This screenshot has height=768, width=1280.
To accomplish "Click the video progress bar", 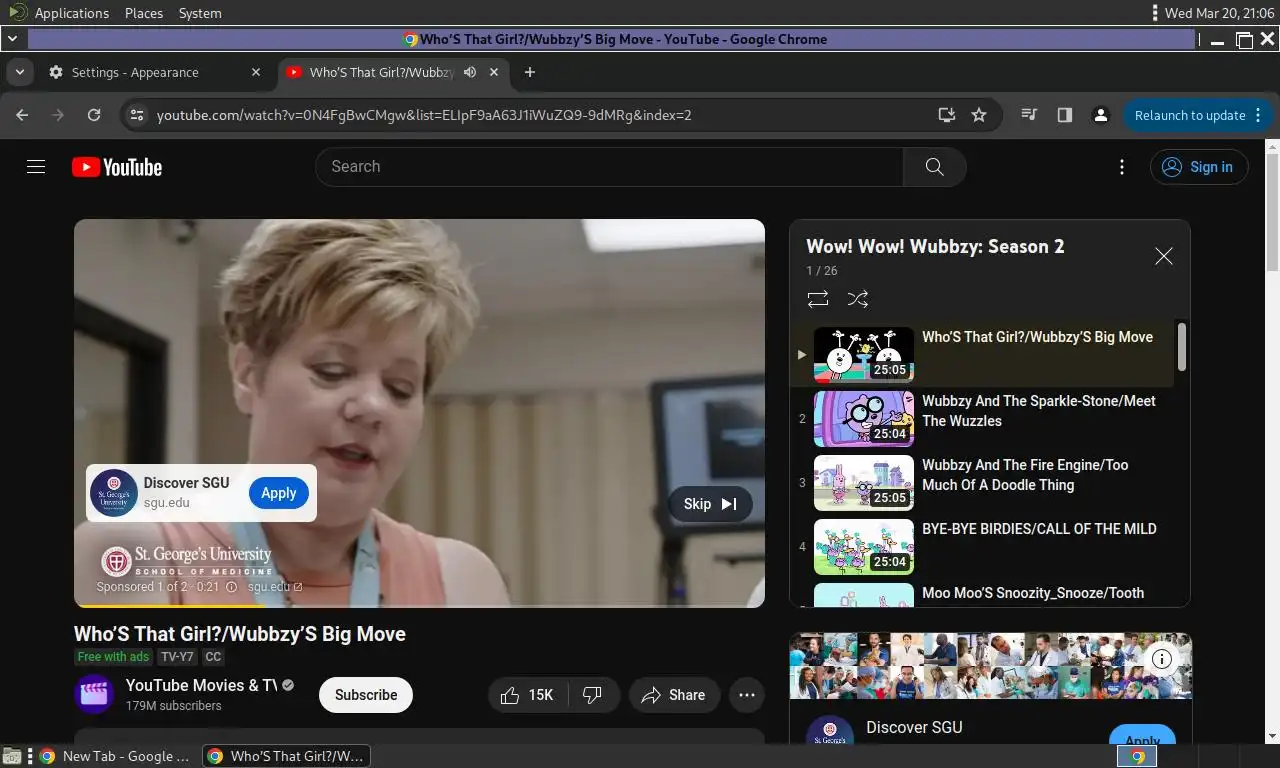I will 419,606.
